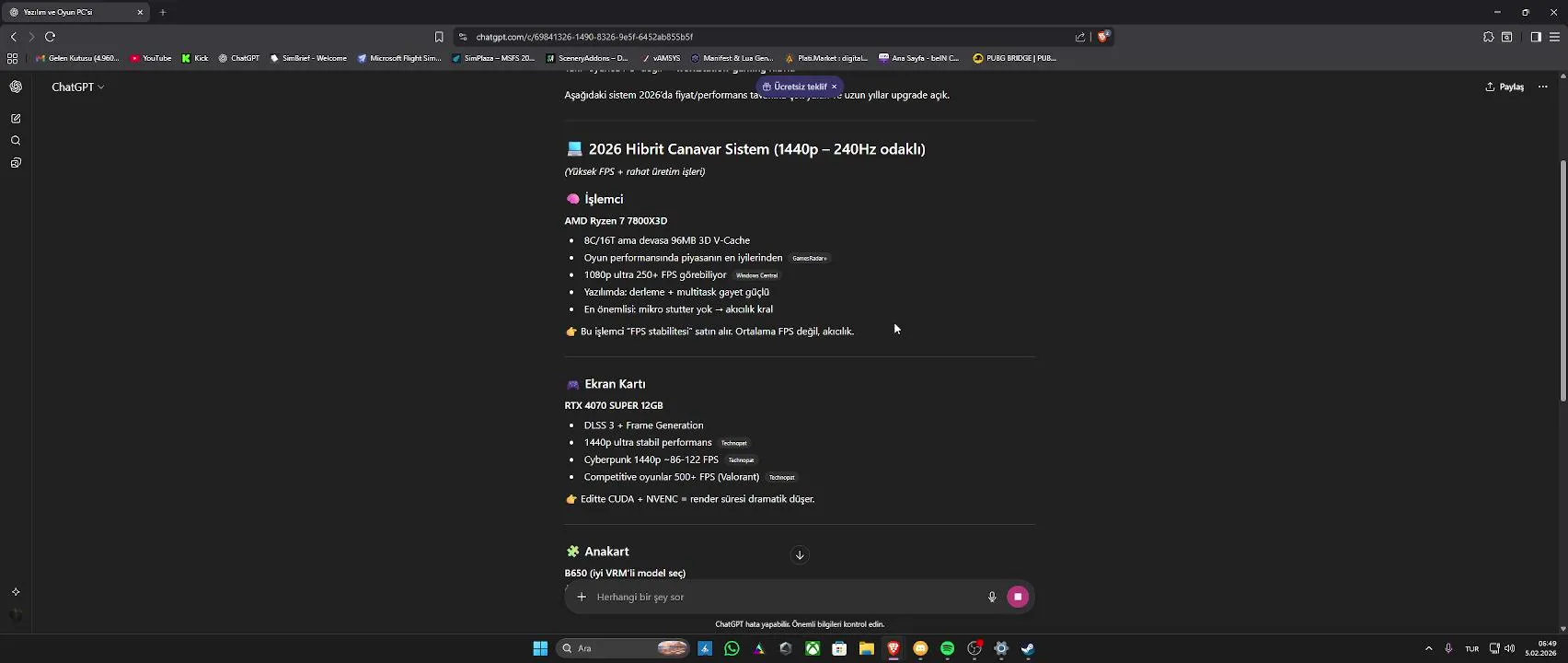
Task: Stop the response with the pink stop button
Action: 1018,597
